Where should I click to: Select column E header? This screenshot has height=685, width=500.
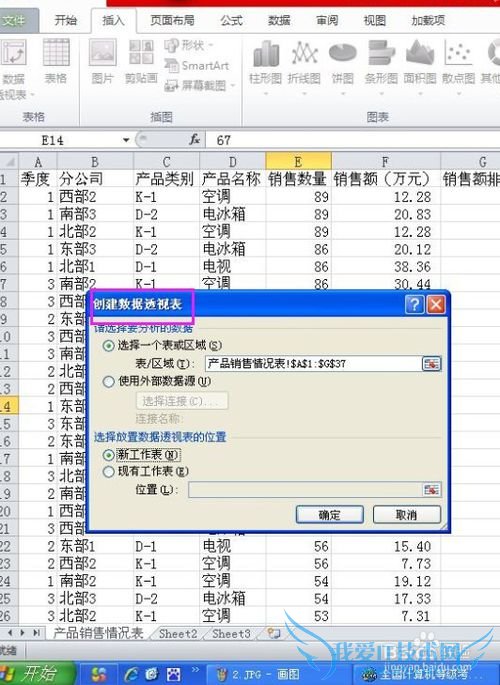[x=298, y=162]
